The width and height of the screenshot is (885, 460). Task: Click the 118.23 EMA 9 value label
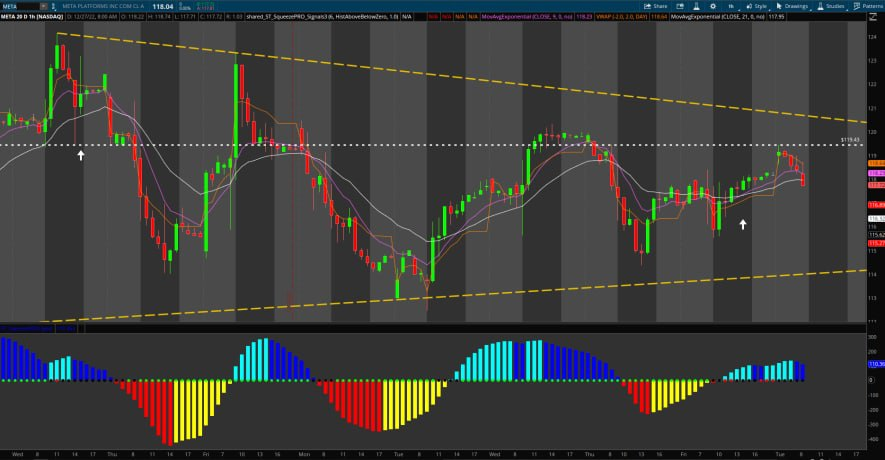[x=584, y=17]
